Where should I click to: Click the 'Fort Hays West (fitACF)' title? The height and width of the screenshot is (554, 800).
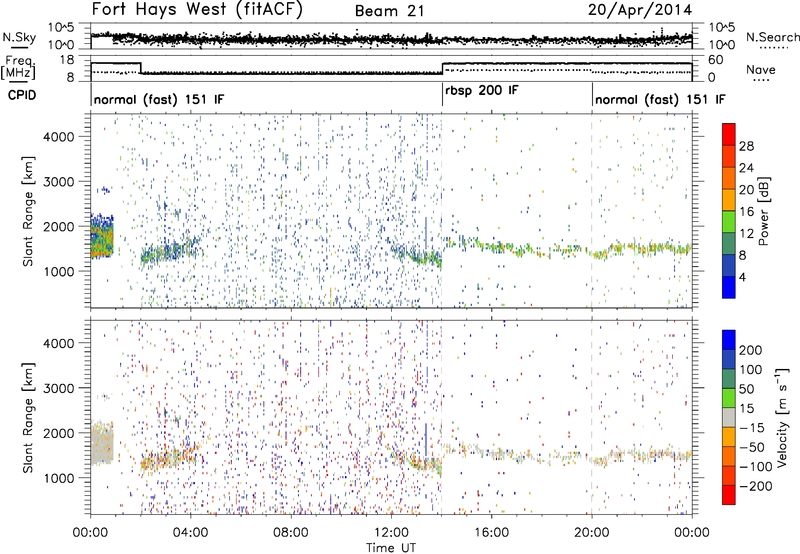point(197,10)
